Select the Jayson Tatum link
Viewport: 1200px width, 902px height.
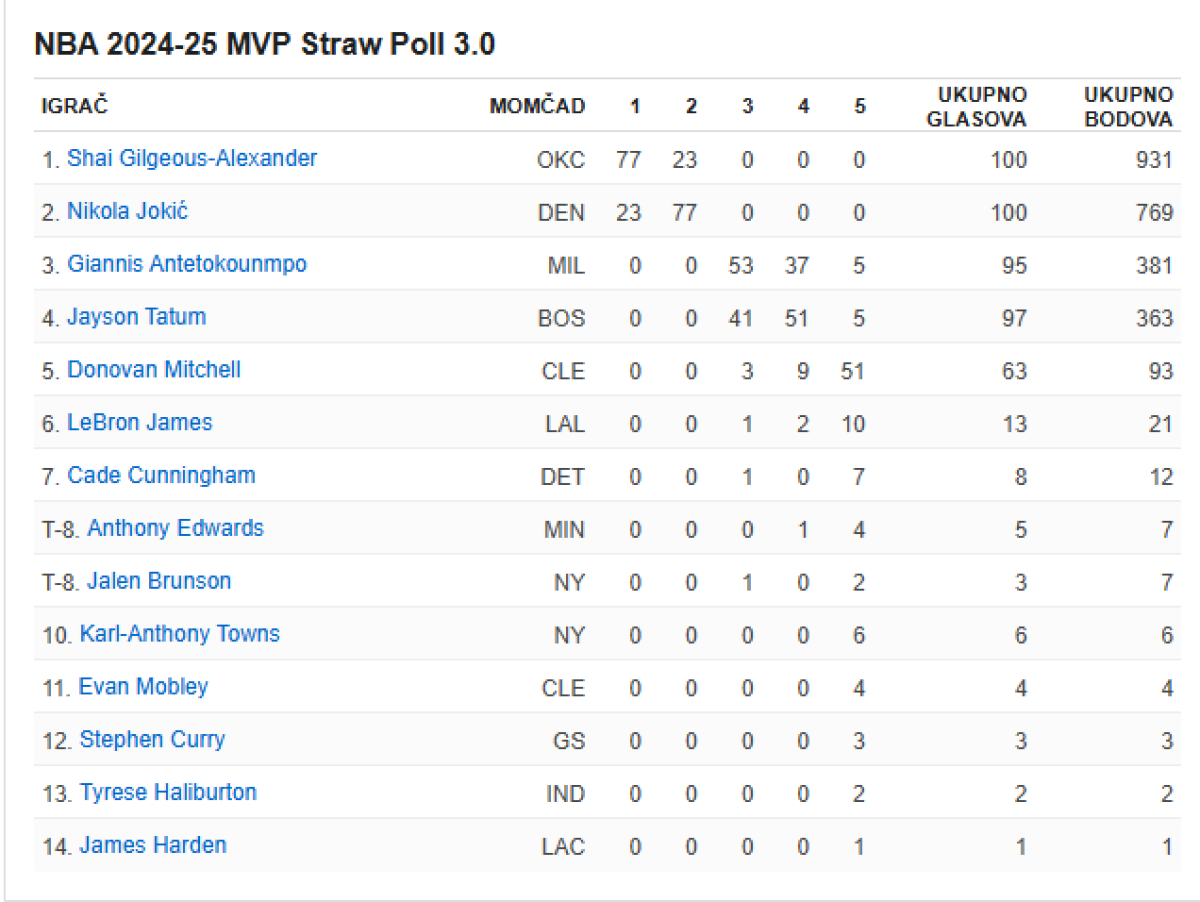(x=136, y=317)
